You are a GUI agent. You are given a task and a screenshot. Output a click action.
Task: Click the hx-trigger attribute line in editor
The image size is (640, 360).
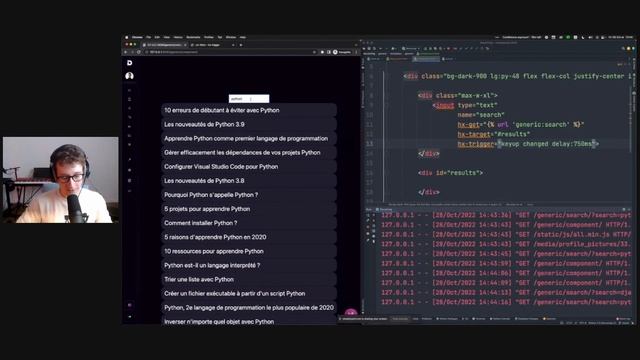528,144
